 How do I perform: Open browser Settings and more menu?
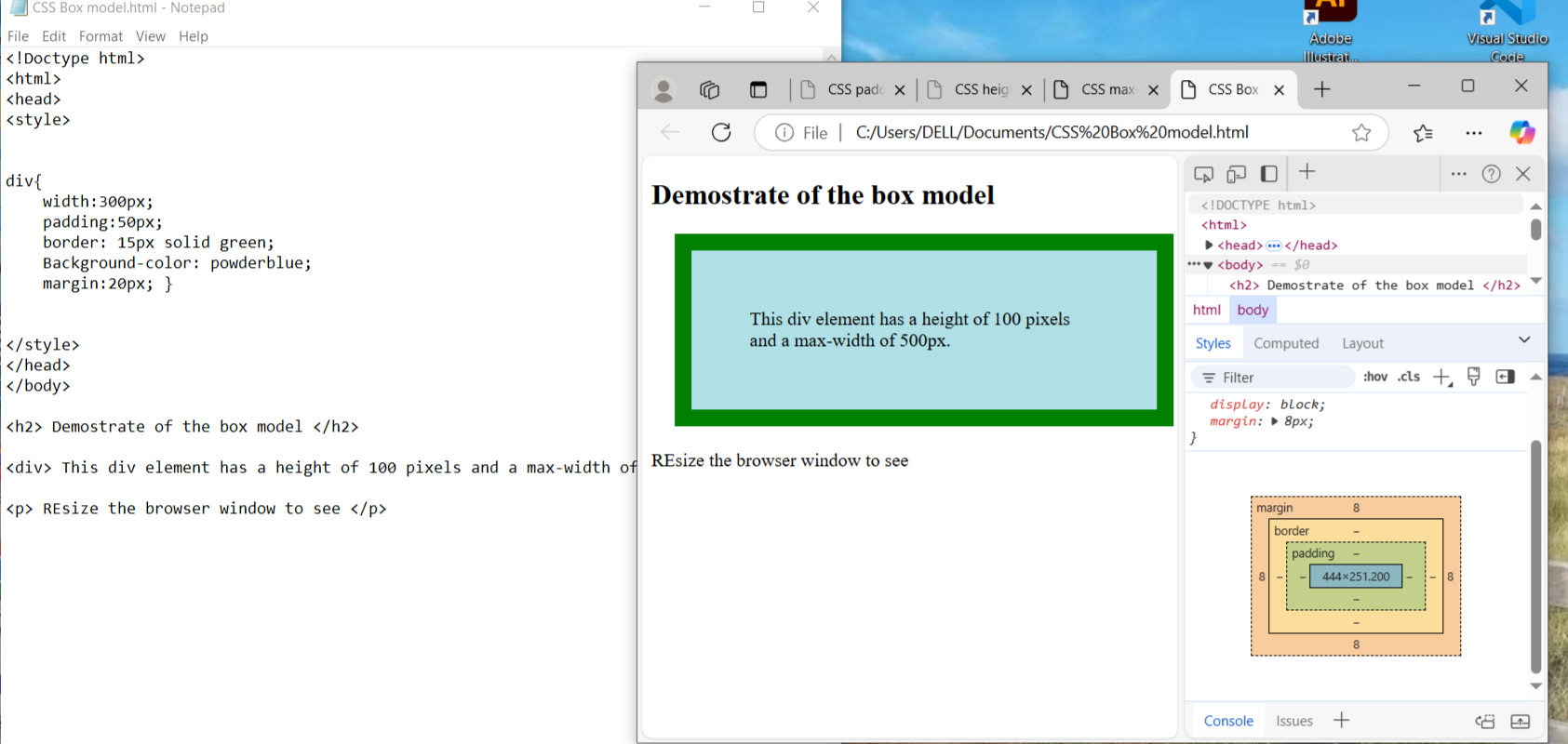[x=1474, y=133]
